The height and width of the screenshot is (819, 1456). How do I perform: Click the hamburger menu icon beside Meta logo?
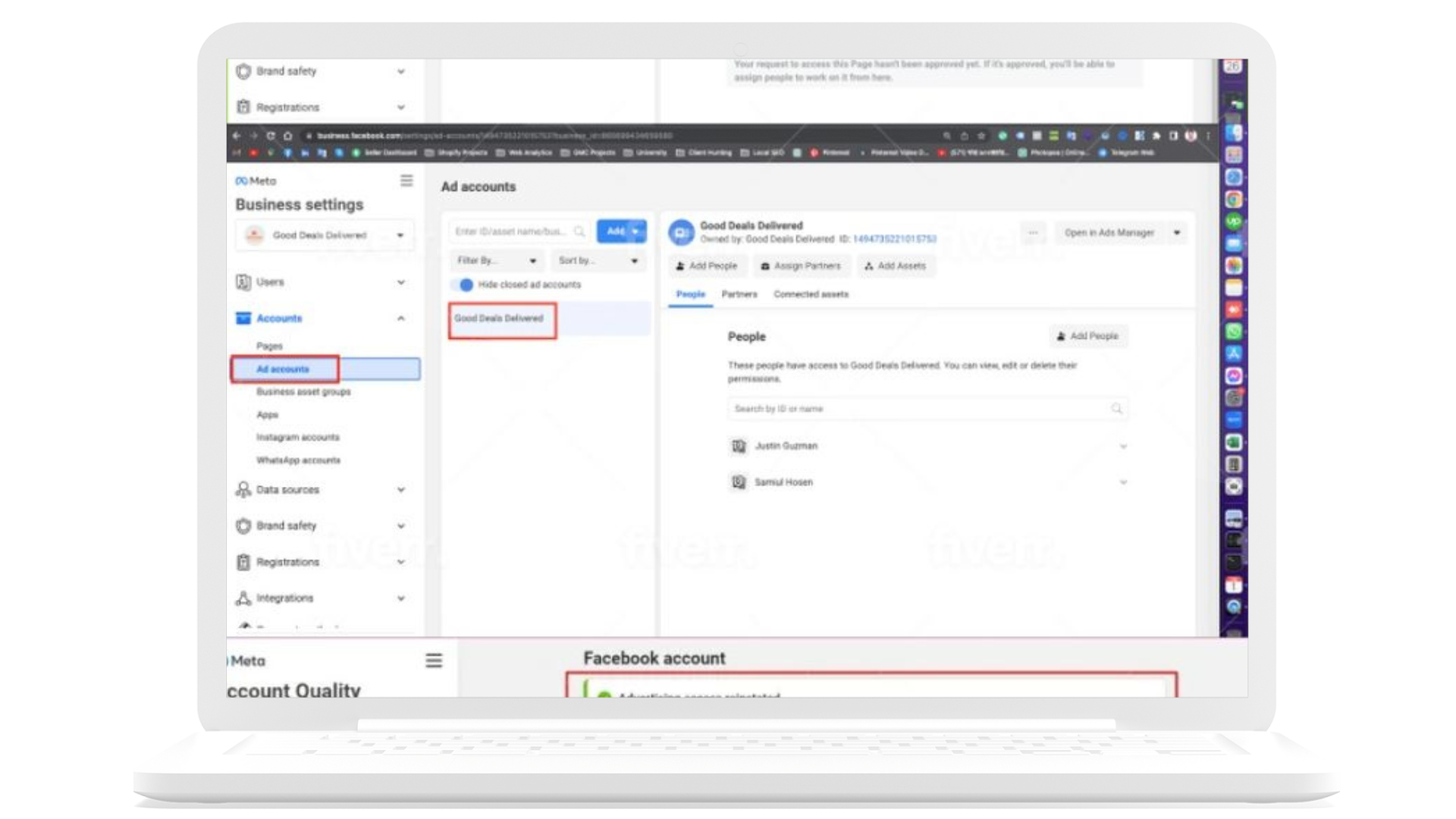(x=406, y=180)
